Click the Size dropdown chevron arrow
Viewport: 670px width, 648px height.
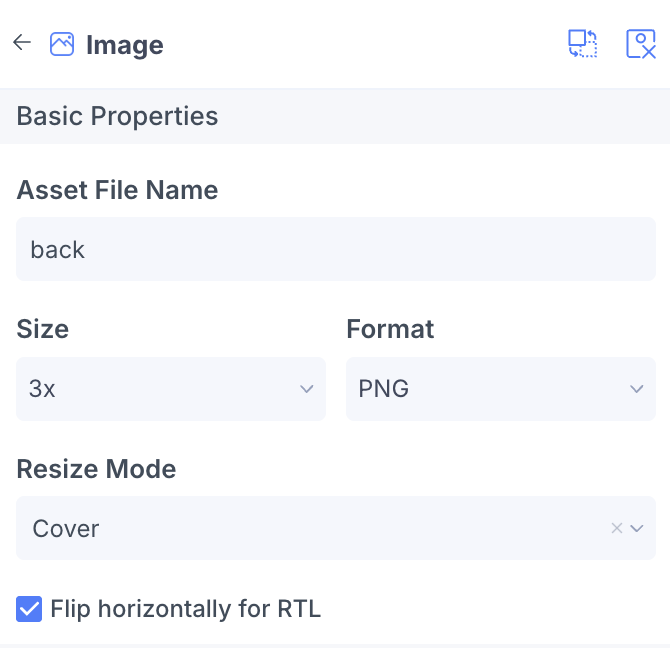[x=307, y=389]
